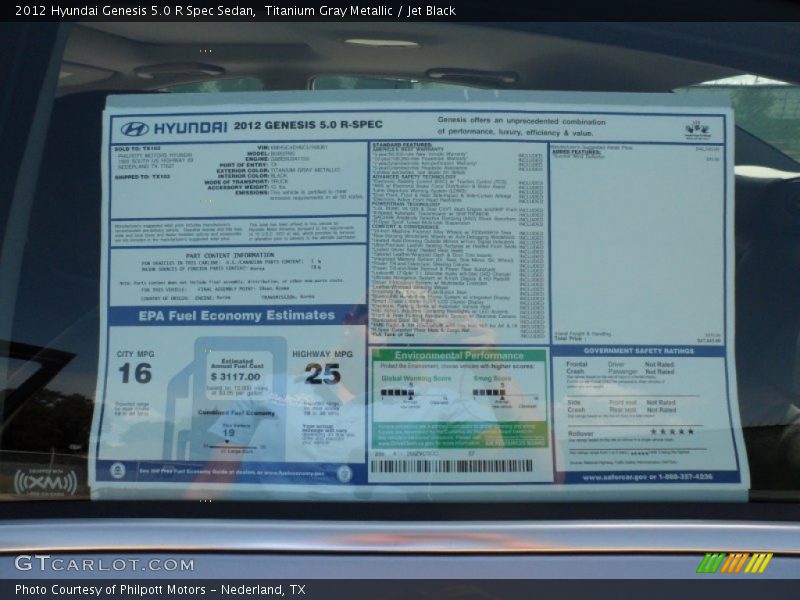Click the DOE seal right of fuel economy footer
Image resolution: width=800 pixels, height=600 pixels.
click(x=344, y=473)
